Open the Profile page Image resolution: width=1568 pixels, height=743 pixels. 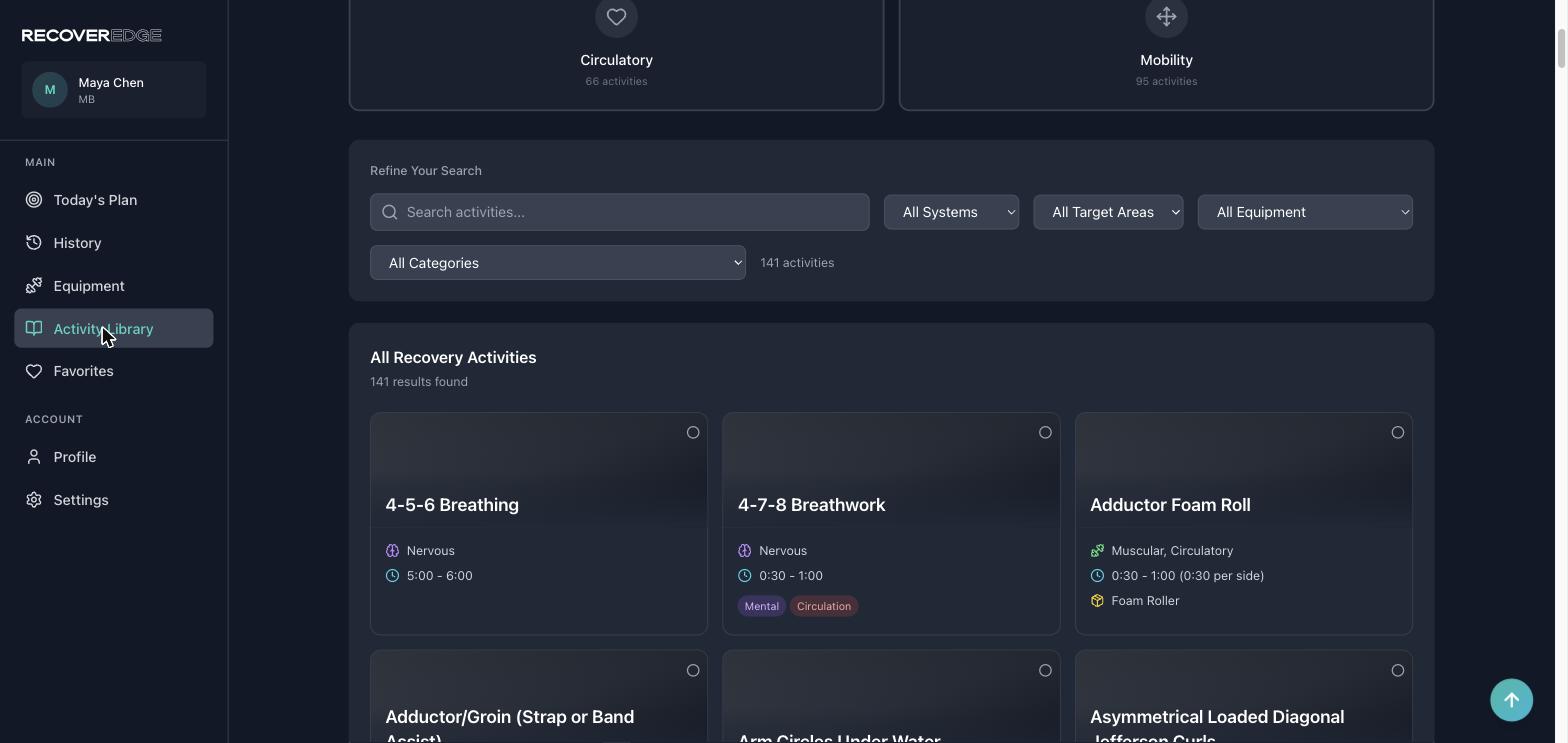coord(114,457)
